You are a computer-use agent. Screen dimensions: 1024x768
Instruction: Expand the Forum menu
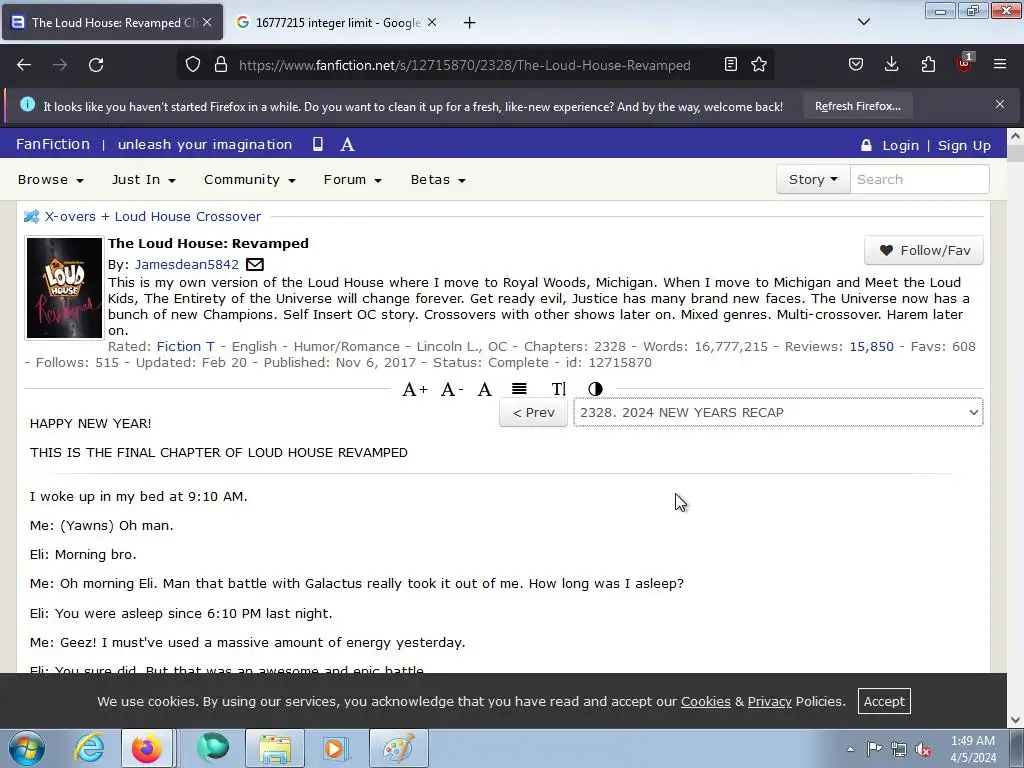pos(353,180)
